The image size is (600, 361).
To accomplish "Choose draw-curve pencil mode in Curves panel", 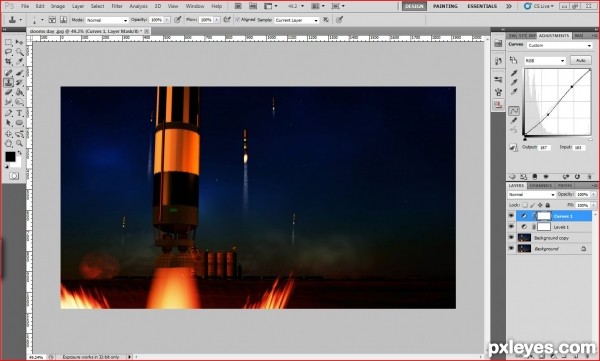I will [x=514, y=120].
